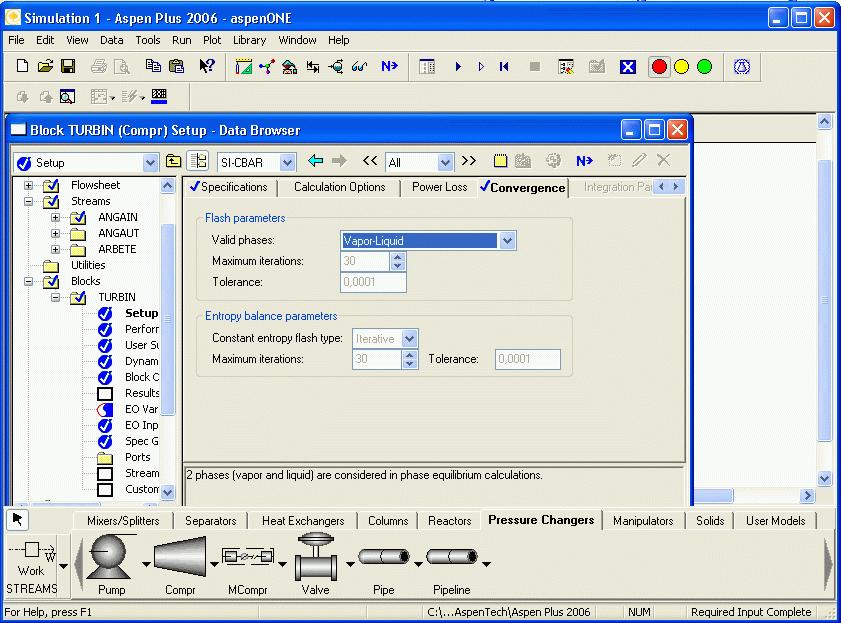Click the New file icon
Viewport: 841px width, 623px height.
[22, 66]
